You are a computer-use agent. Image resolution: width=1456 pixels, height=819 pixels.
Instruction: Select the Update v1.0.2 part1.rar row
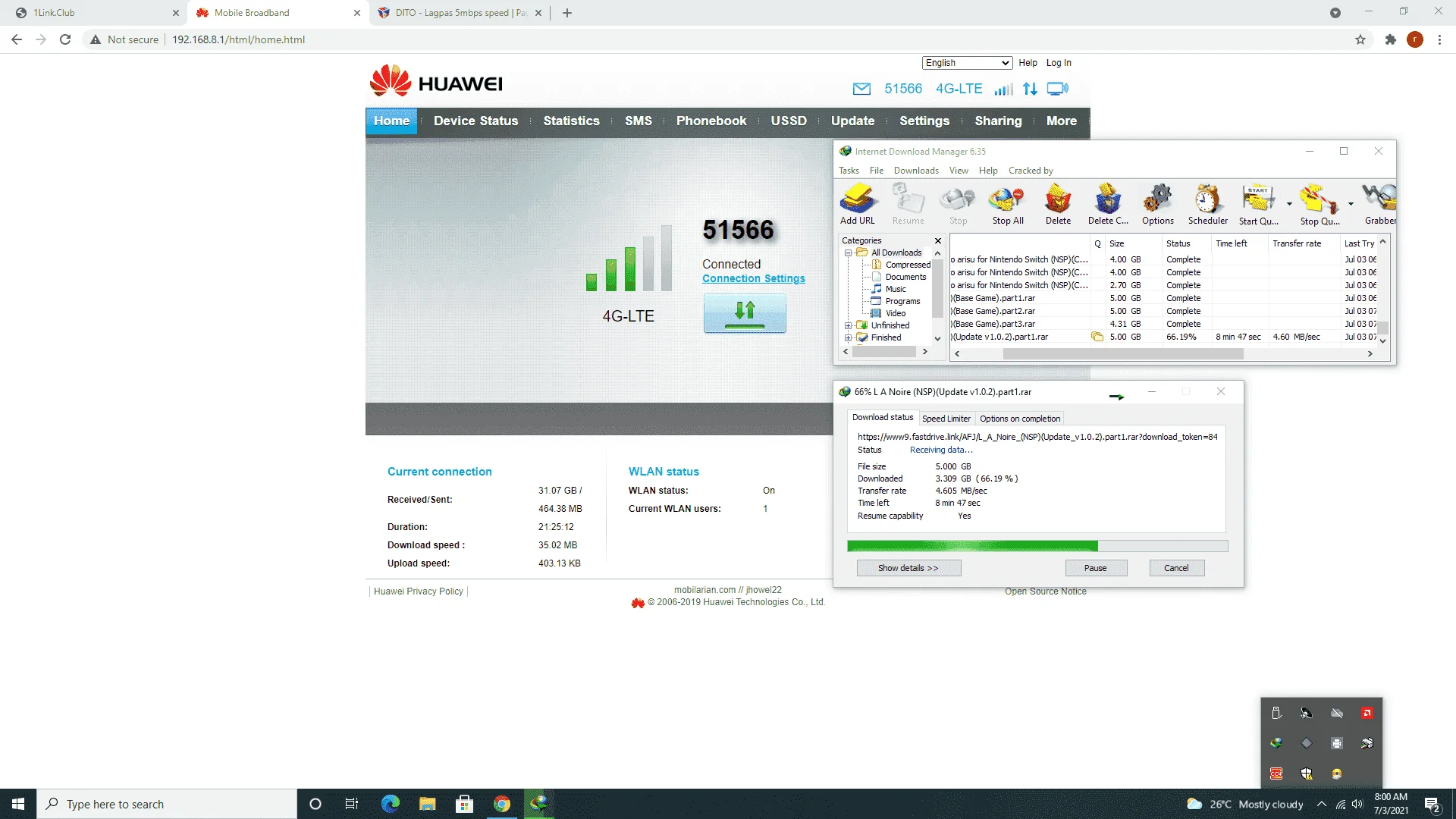click(x=1163, y=337)
